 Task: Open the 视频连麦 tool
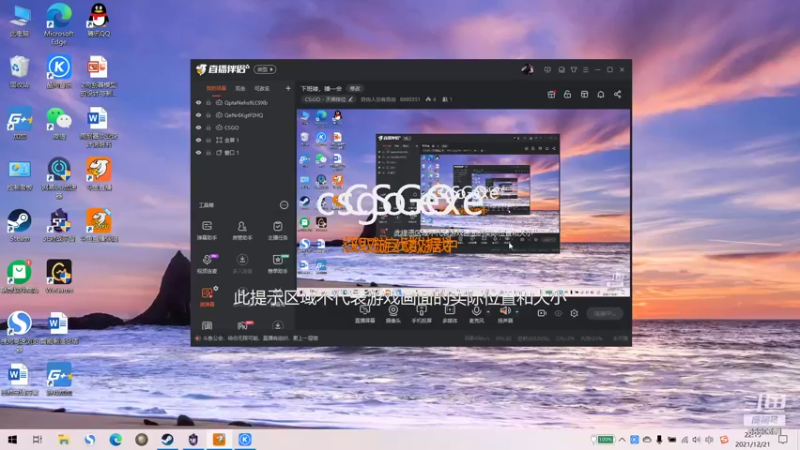(207, 264)
